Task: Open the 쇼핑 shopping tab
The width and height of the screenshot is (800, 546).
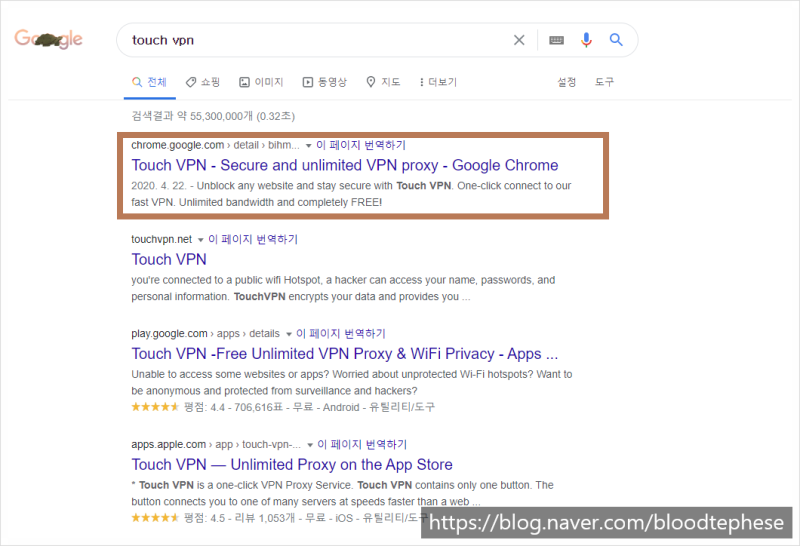Action: [203, 82]
